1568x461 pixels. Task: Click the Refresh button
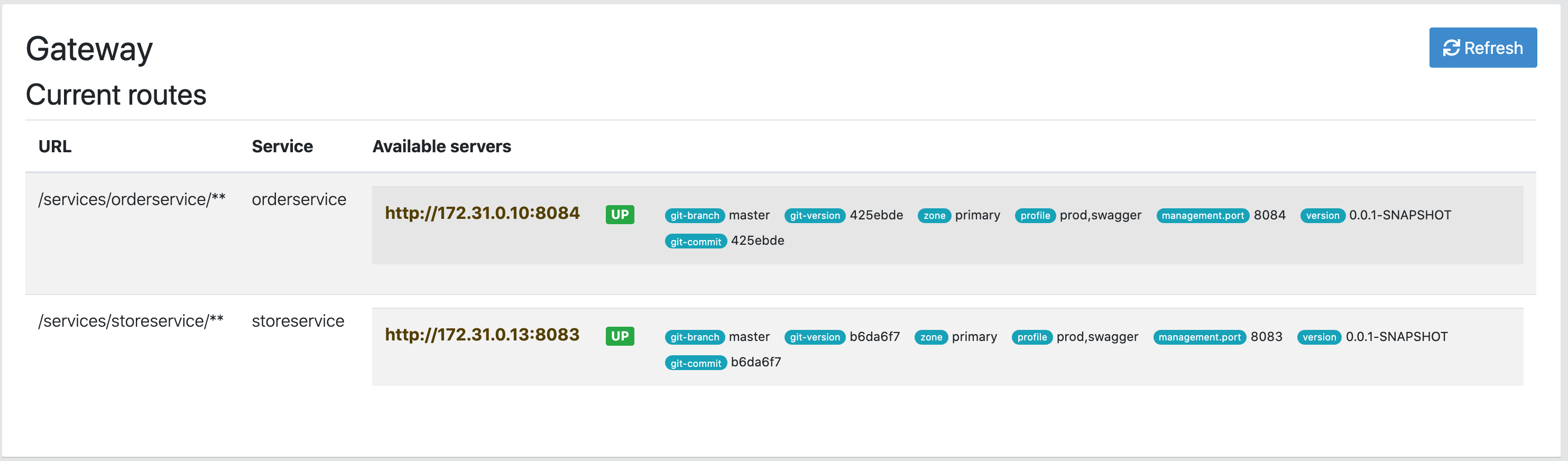coord(1482,48)
